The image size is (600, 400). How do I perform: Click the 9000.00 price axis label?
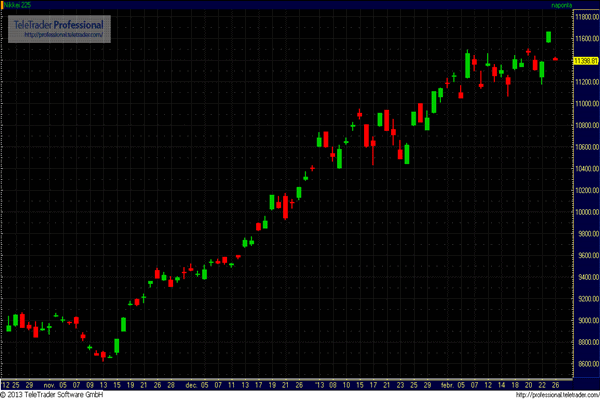point(584,321)
